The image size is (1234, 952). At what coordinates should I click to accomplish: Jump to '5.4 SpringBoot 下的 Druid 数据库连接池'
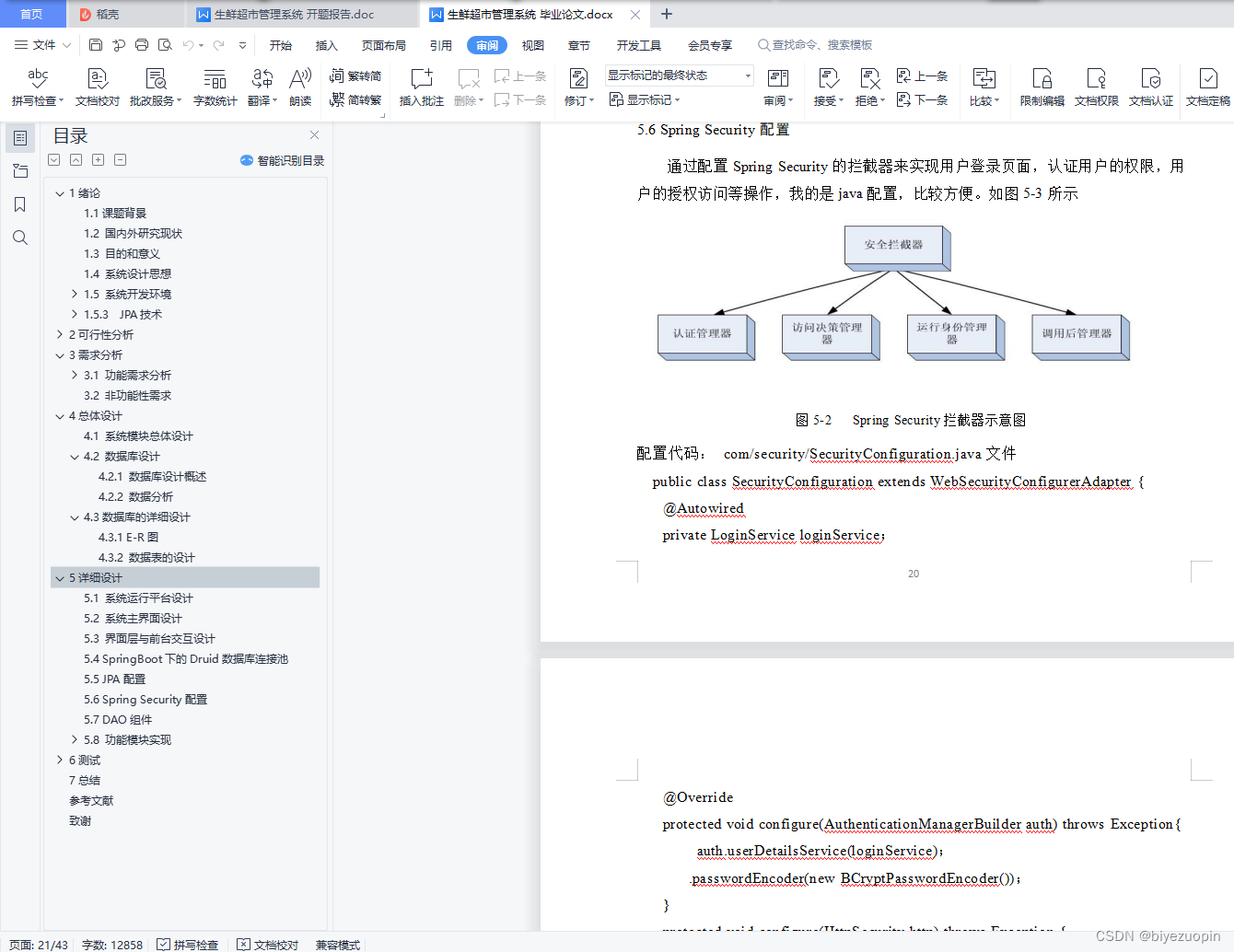click(x=186, y=659)
